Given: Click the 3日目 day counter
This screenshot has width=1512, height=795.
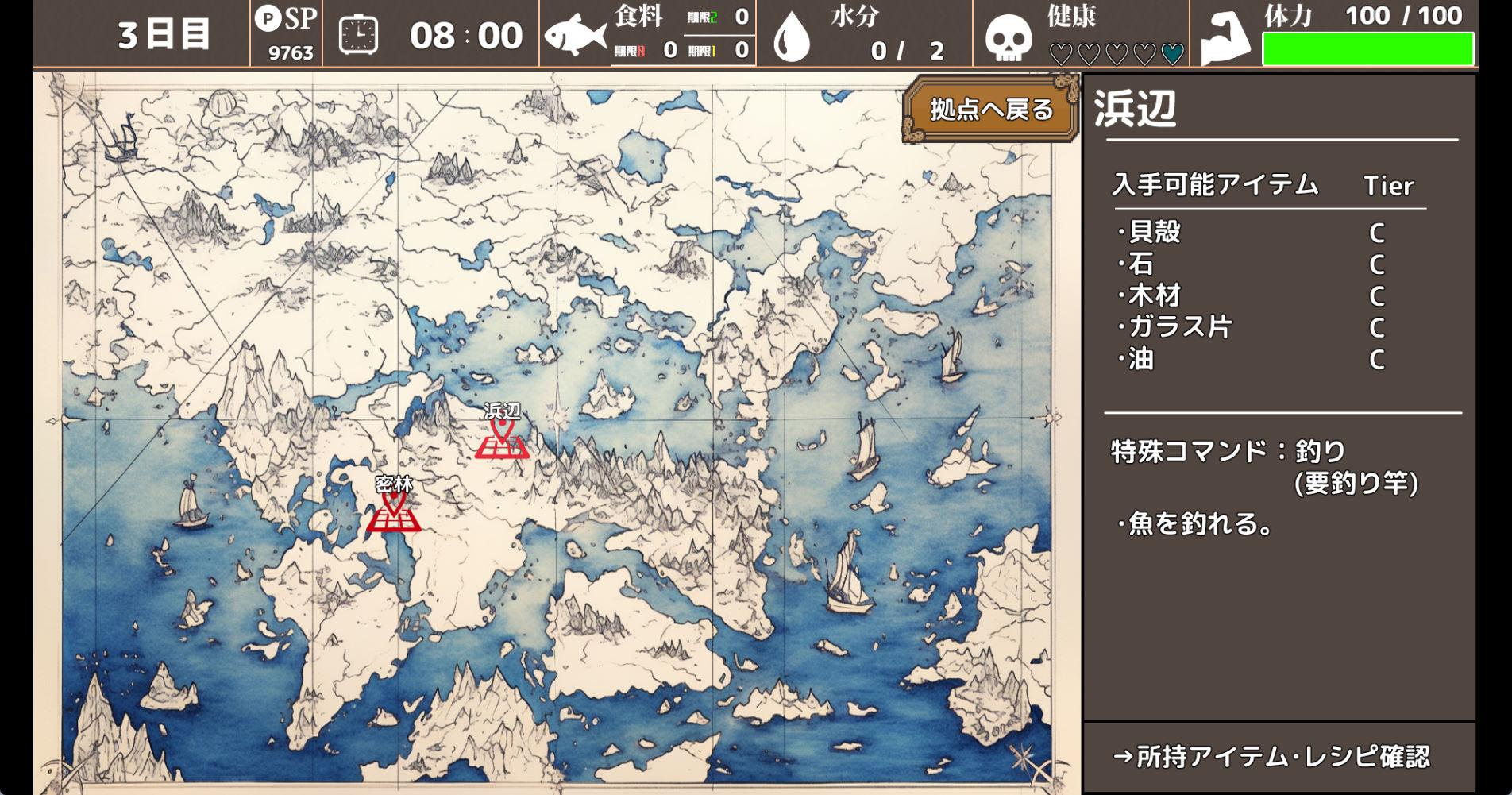Looking at the screenshot, I should [x=164, y=35].
